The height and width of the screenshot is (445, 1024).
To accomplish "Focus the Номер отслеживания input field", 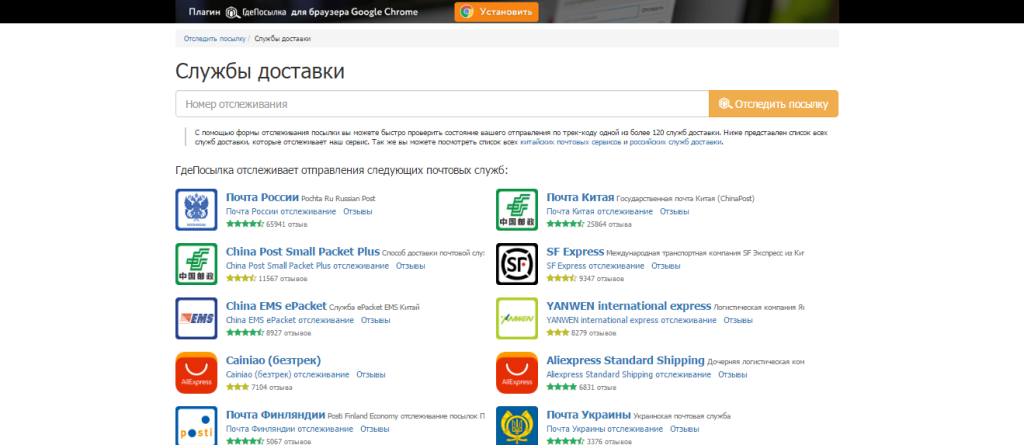I will pyautogui.click(x=442, y=104).
